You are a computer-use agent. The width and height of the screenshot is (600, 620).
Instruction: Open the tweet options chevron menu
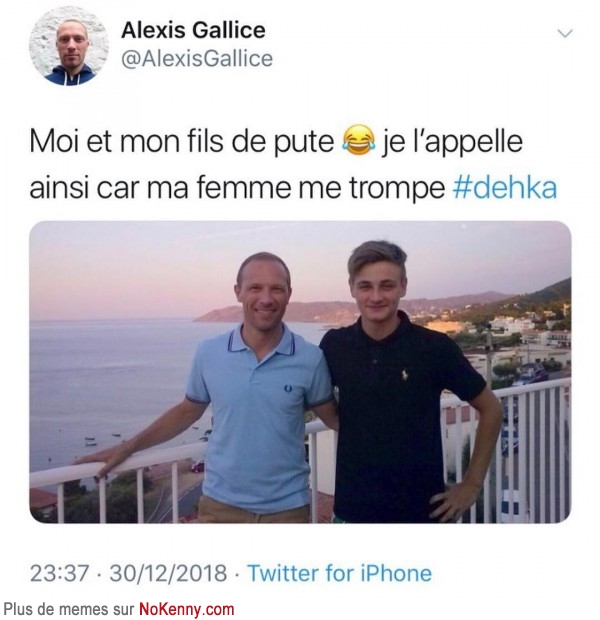tap(565, 33)
